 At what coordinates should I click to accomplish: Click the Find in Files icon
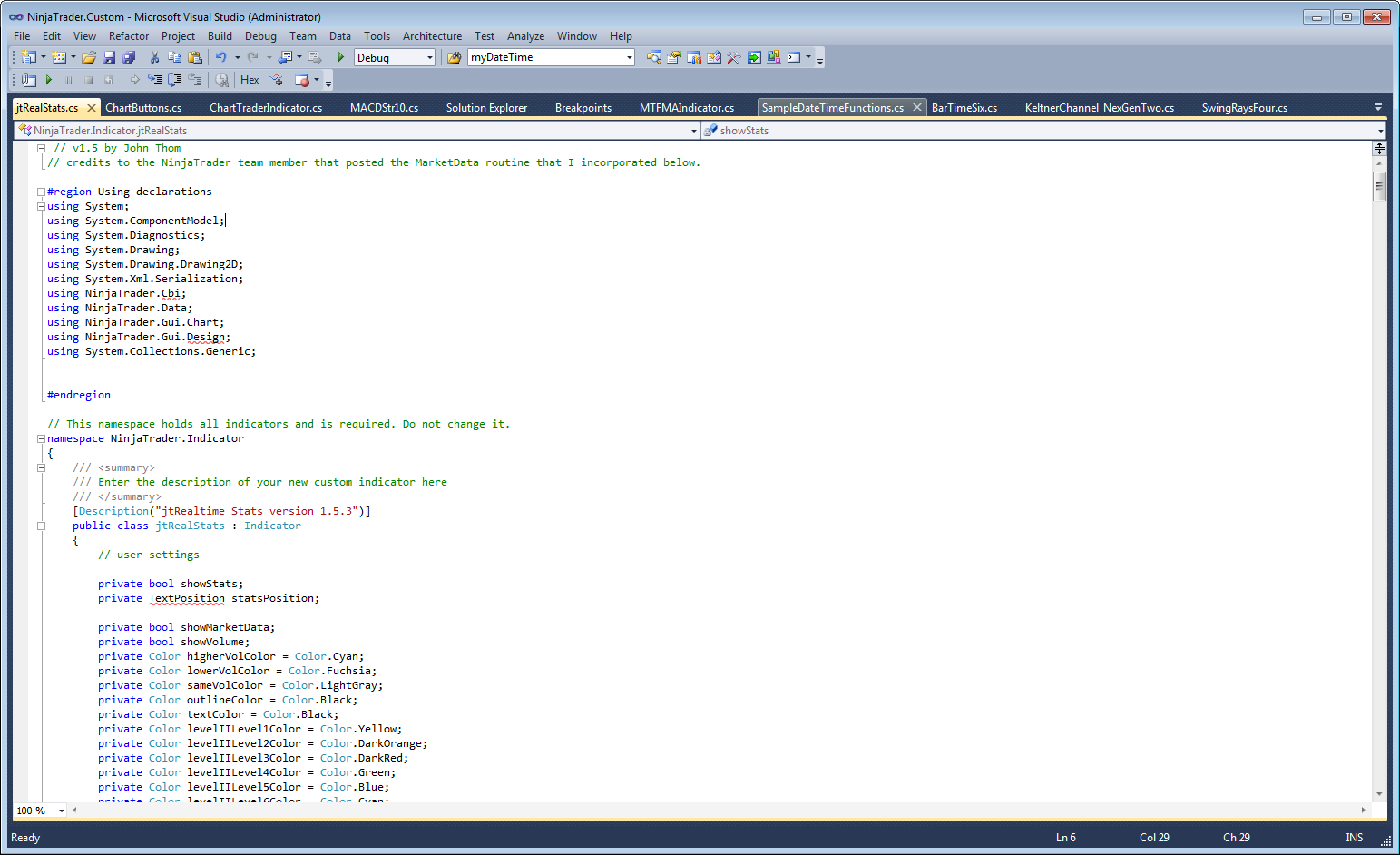pos(455,57)
